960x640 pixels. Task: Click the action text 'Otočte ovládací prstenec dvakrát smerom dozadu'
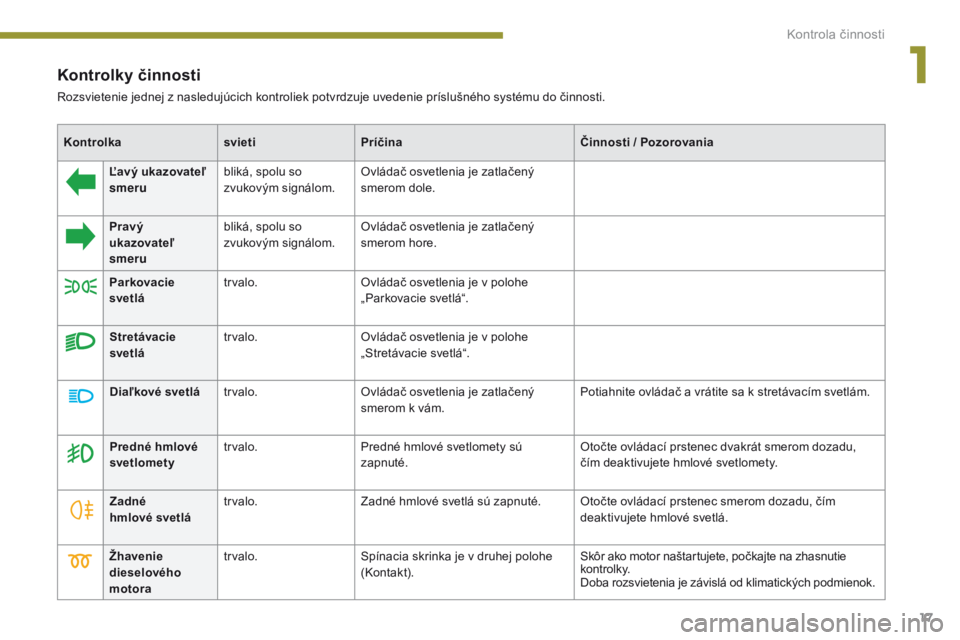pos(718,454)
